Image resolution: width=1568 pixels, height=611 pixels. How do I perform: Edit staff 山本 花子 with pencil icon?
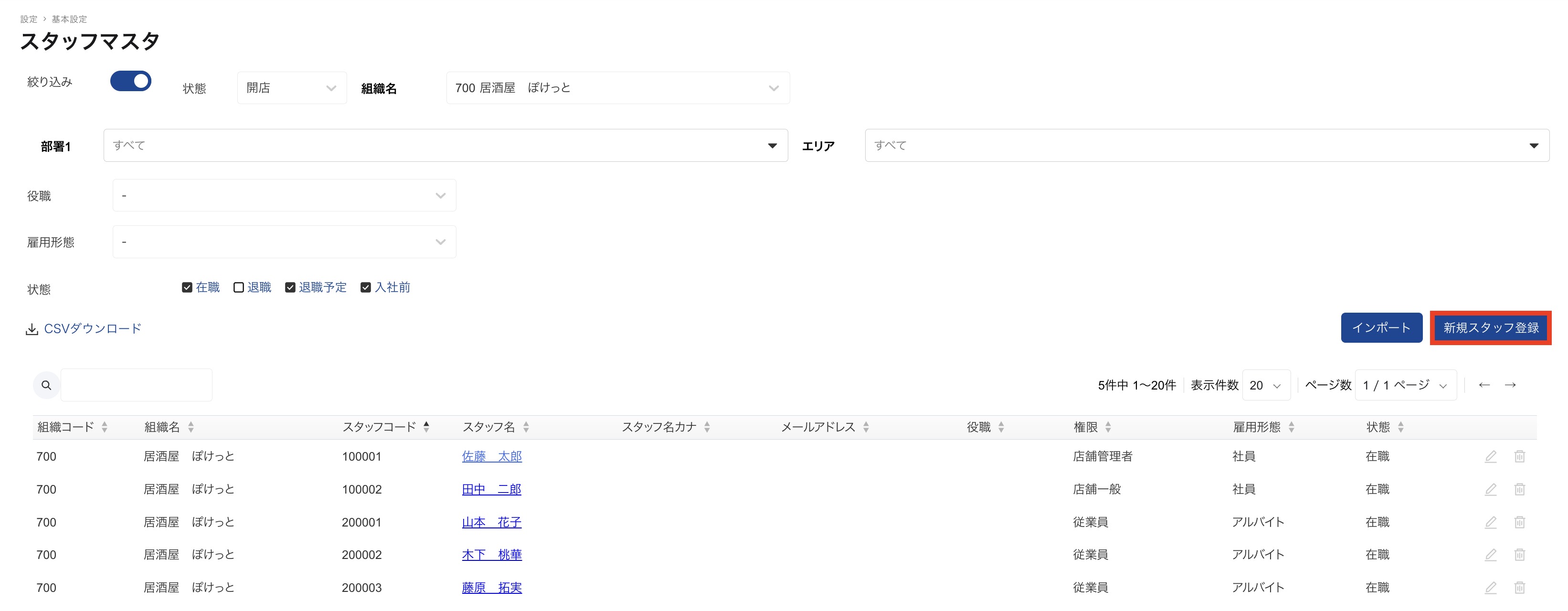pos(1490,522)
